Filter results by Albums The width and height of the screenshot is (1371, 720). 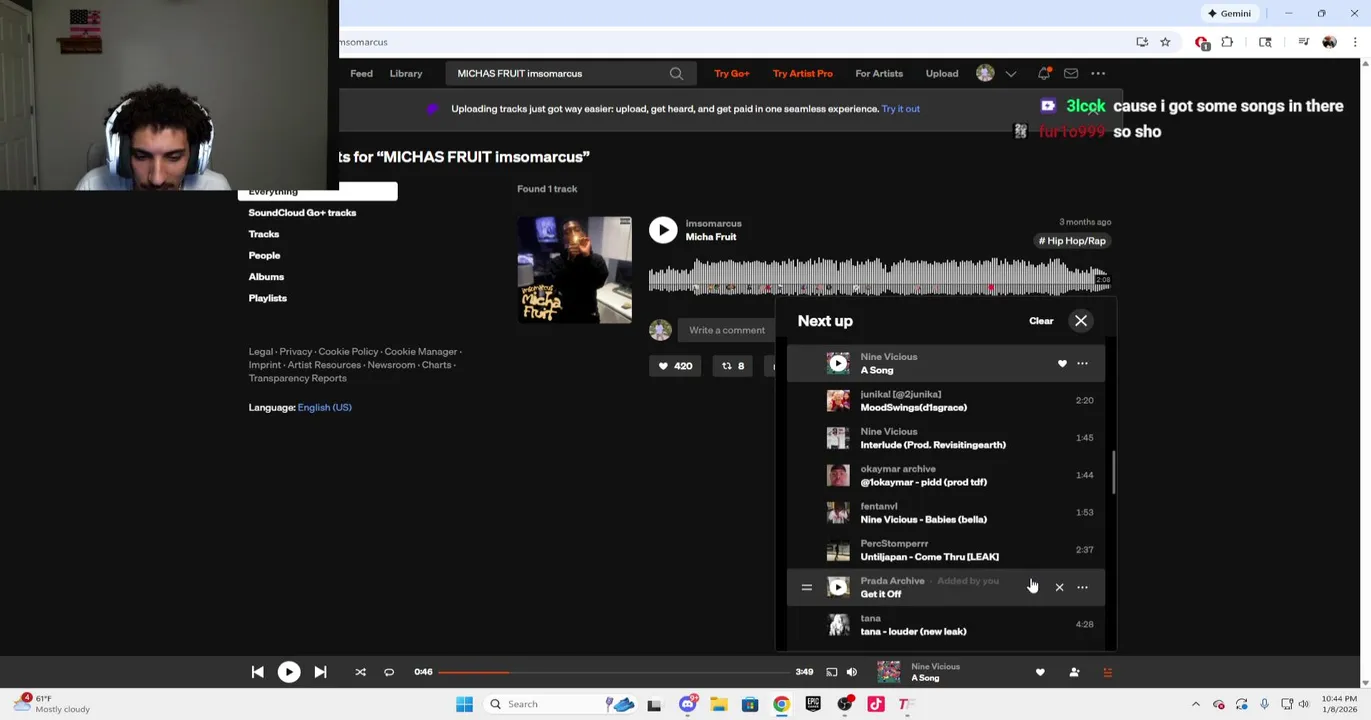click(266, 277)
